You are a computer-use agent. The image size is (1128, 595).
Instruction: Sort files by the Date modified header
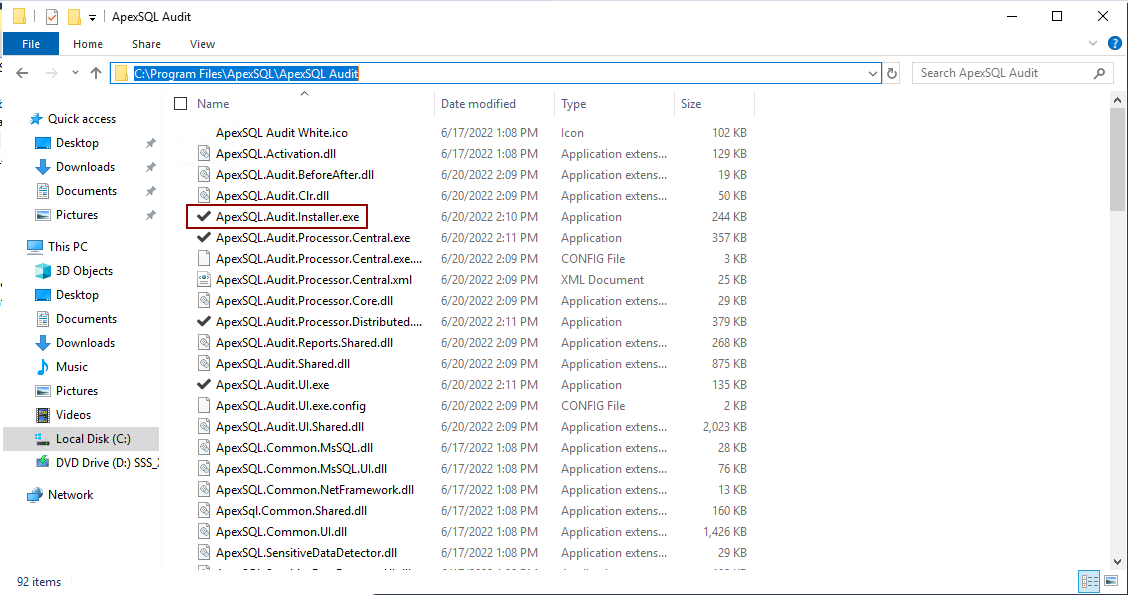(478, 104)
